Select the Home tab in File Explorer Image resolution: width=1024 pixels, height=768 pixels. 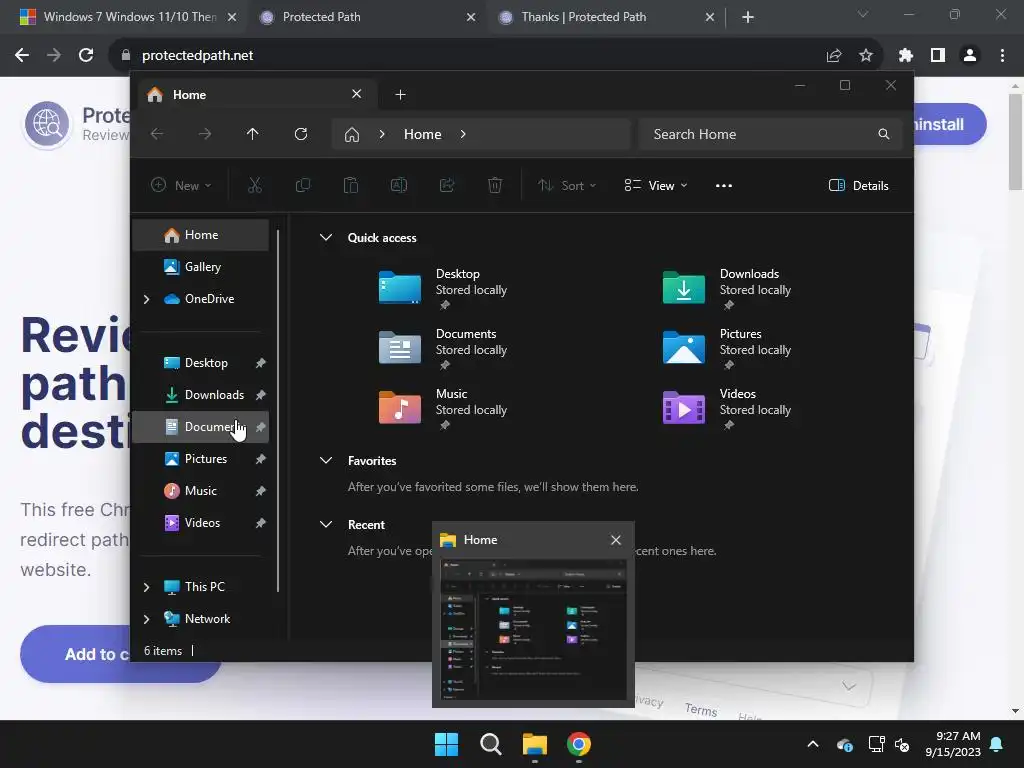255,95
